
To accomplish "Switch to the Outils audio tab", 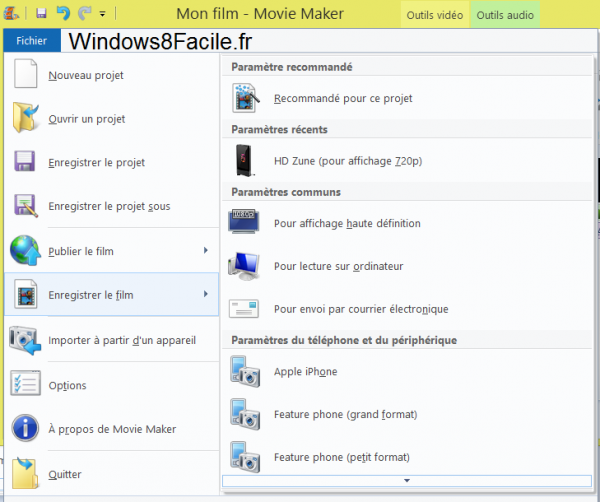I will [505, 15].
